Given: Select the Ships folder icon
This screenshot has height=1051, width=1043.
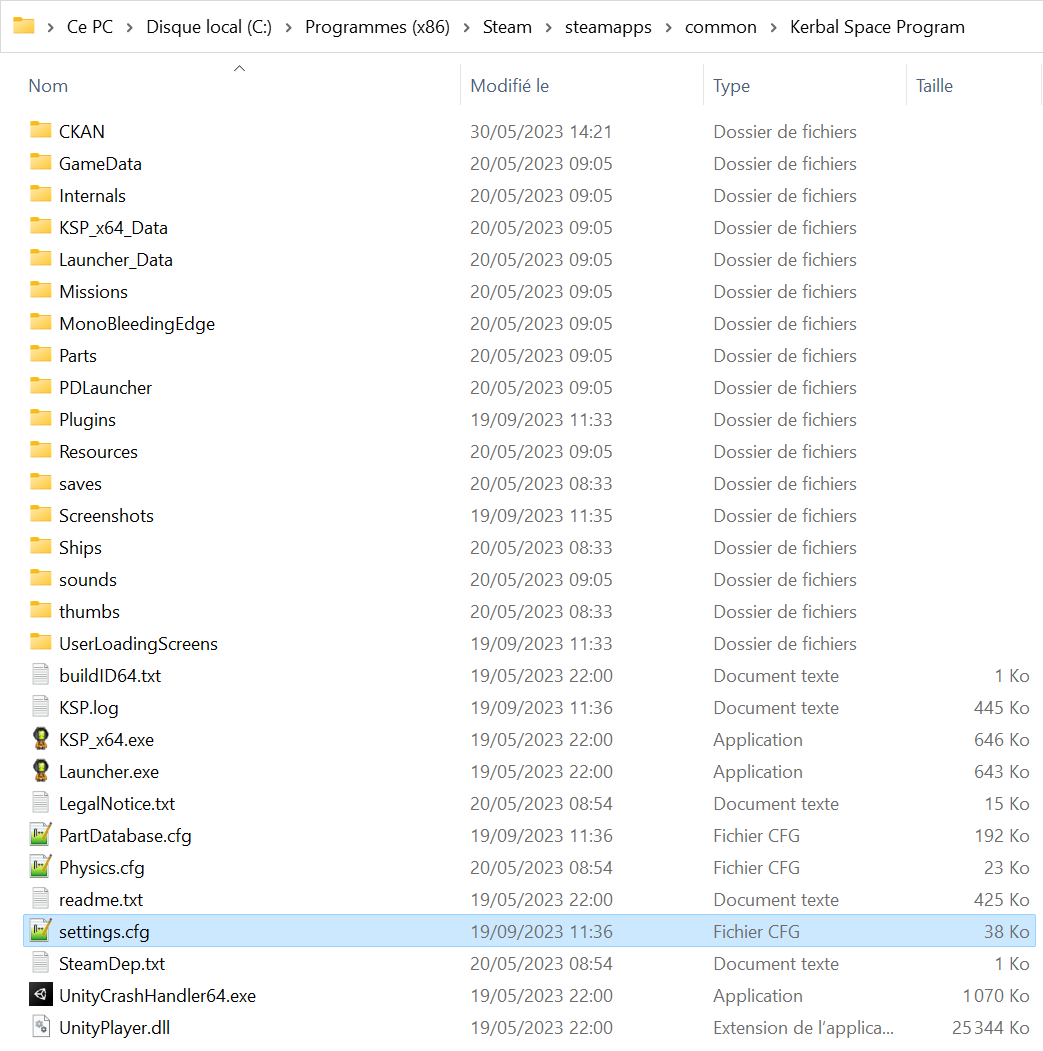Looking at the screenshot, I should pyautogui.click(x=40, y=546).
